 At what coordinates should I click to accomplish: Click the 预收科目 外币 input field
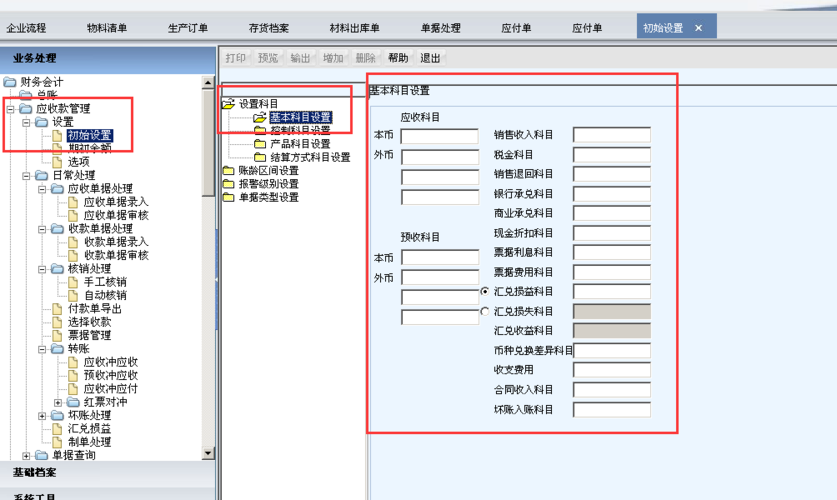[440, 277]
